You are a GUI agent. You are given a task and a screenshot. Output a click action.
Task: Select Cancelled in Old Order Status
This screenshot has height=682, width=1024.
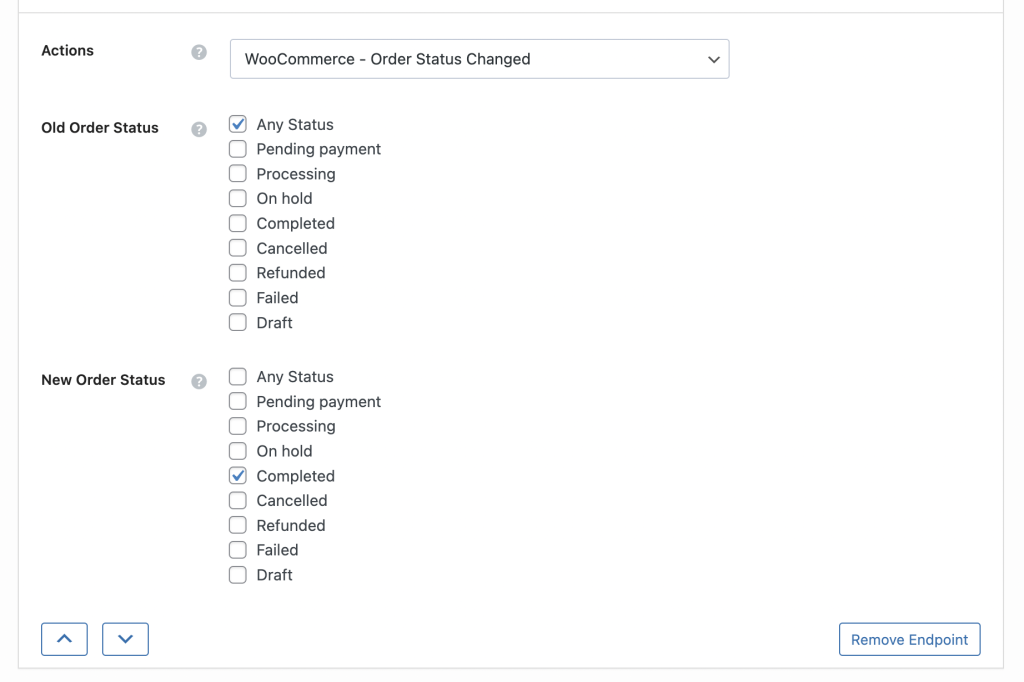click(237, 247)
